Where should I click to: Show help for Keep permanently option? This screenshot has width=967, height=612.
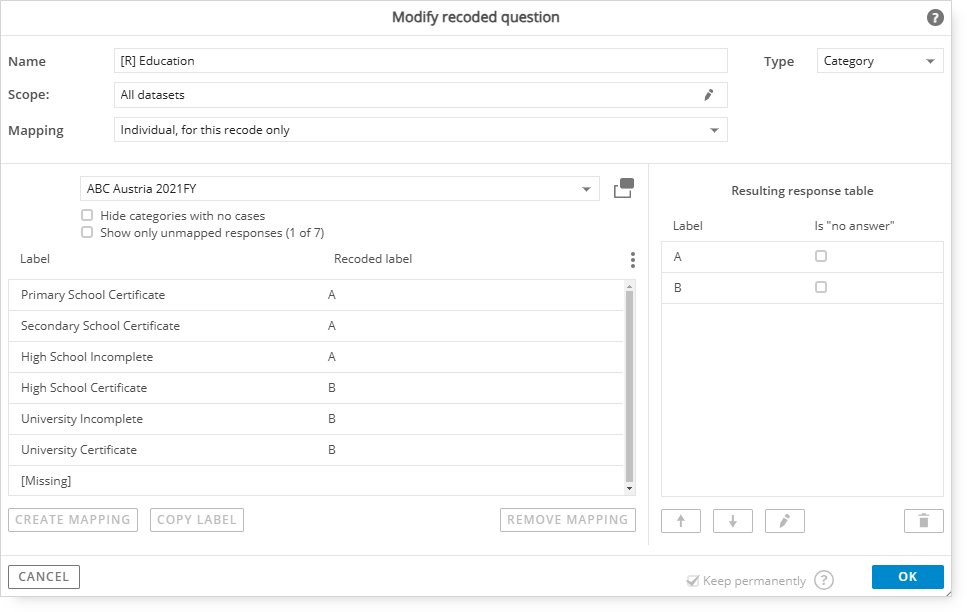pos(823,580)
